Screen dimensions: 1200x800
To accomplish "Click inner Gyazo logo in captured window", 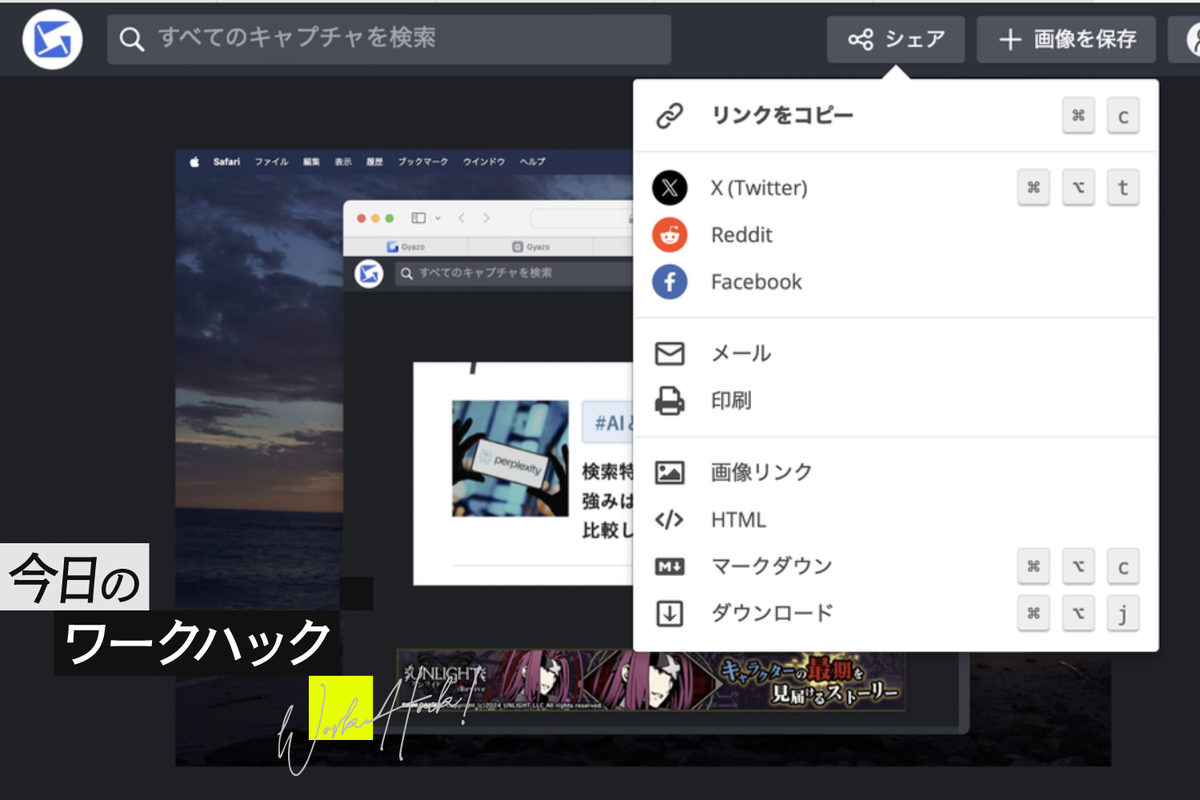I will (369, 273).
